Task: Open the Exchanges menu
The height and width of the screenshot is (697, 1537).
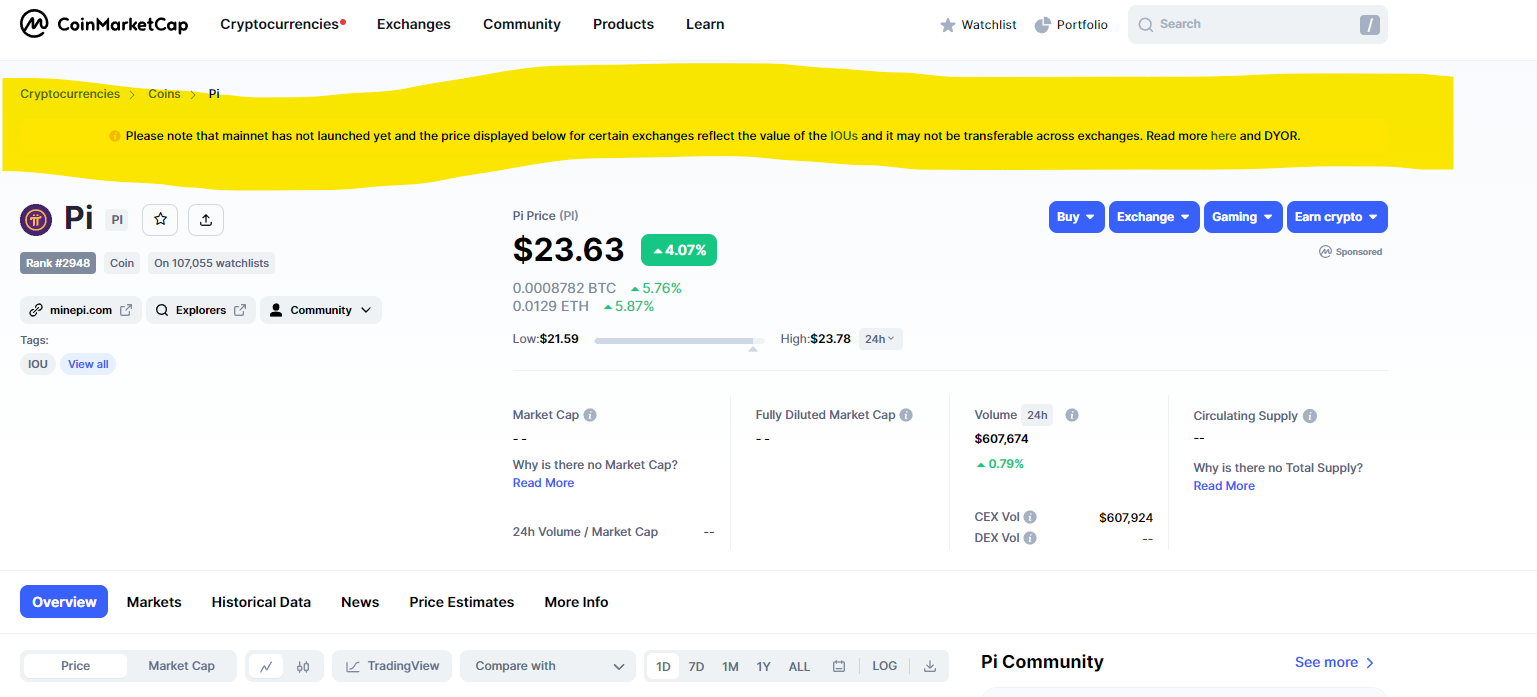Action: [x=414, y=24]
